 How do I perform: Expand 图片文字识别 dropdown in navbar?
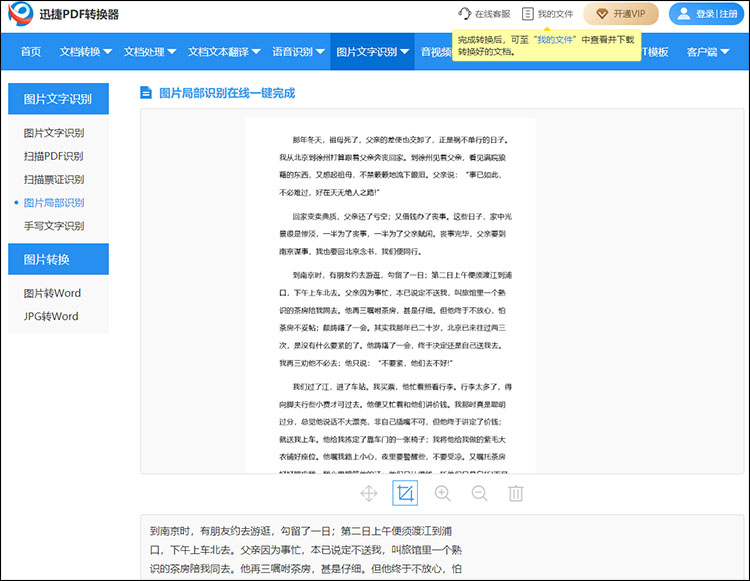click(x=372, y=52)
